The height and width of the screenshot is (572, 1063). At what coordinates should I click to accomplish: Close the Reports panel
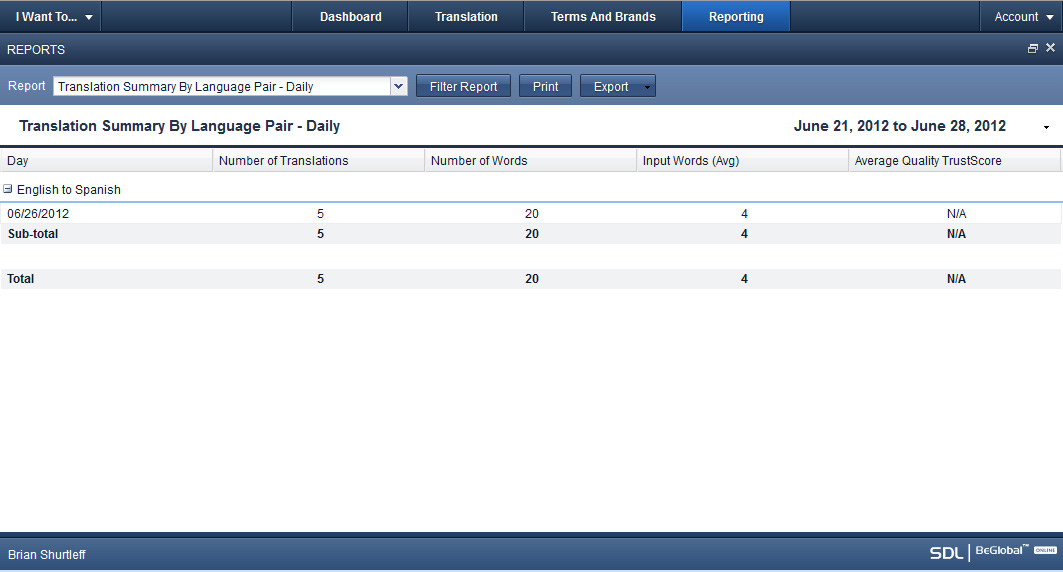point(1050,48)
